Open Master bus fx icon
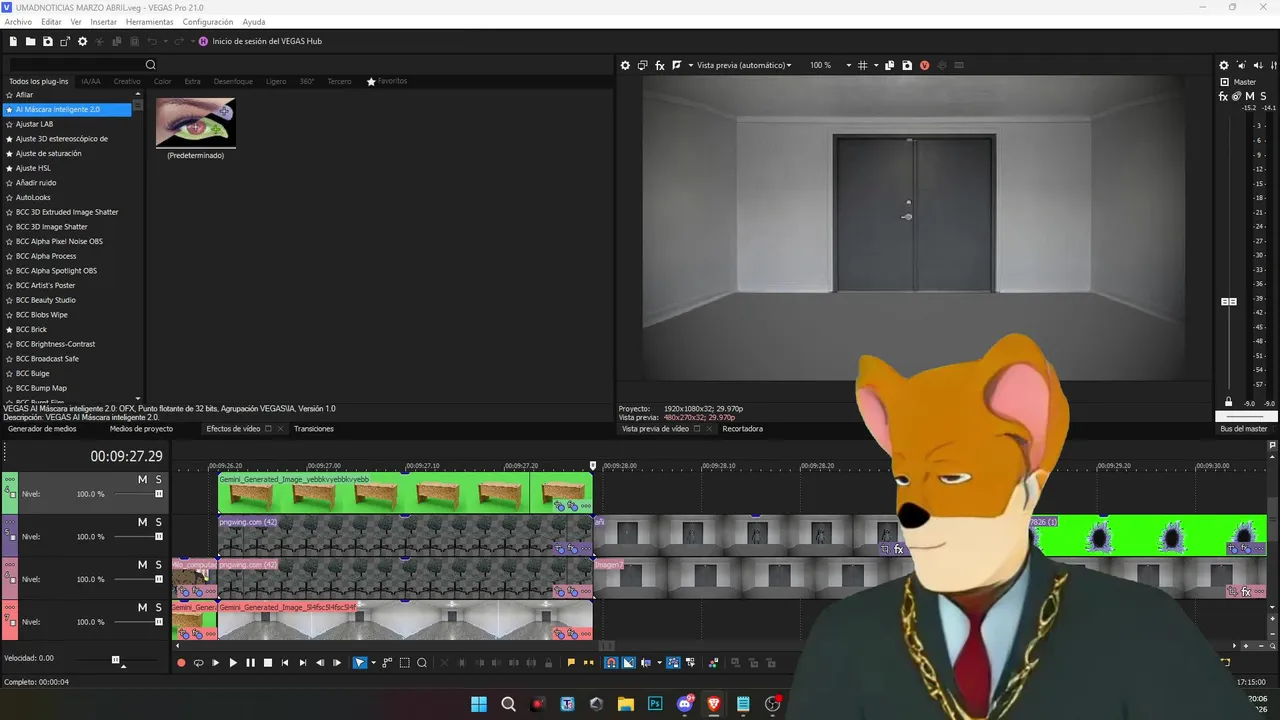The height and width of the screenshot is (720, 1280). (x=1224, y=96)
